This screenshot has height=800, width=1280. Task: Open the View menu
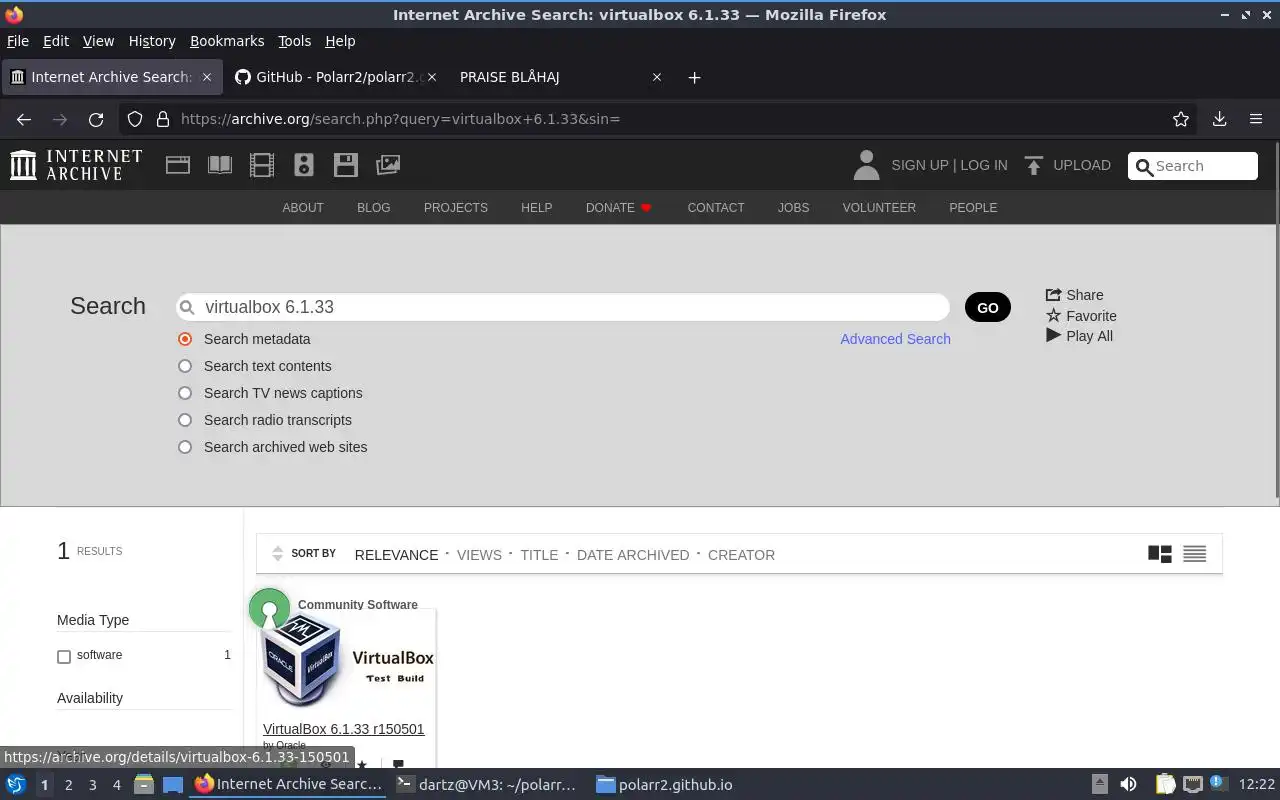tap(98, 41)
